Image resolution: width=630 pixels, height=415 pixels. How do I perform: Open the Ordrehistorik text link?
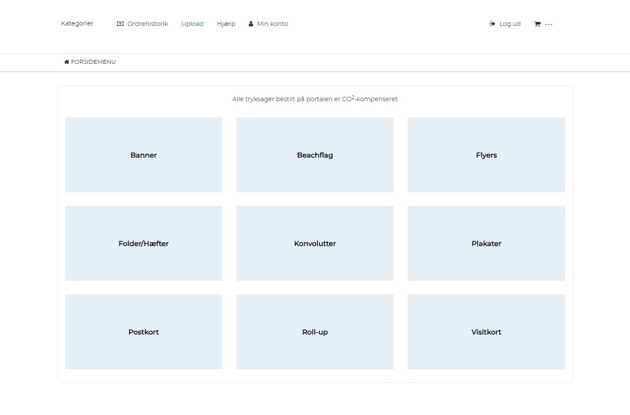(x=147, y=24)
